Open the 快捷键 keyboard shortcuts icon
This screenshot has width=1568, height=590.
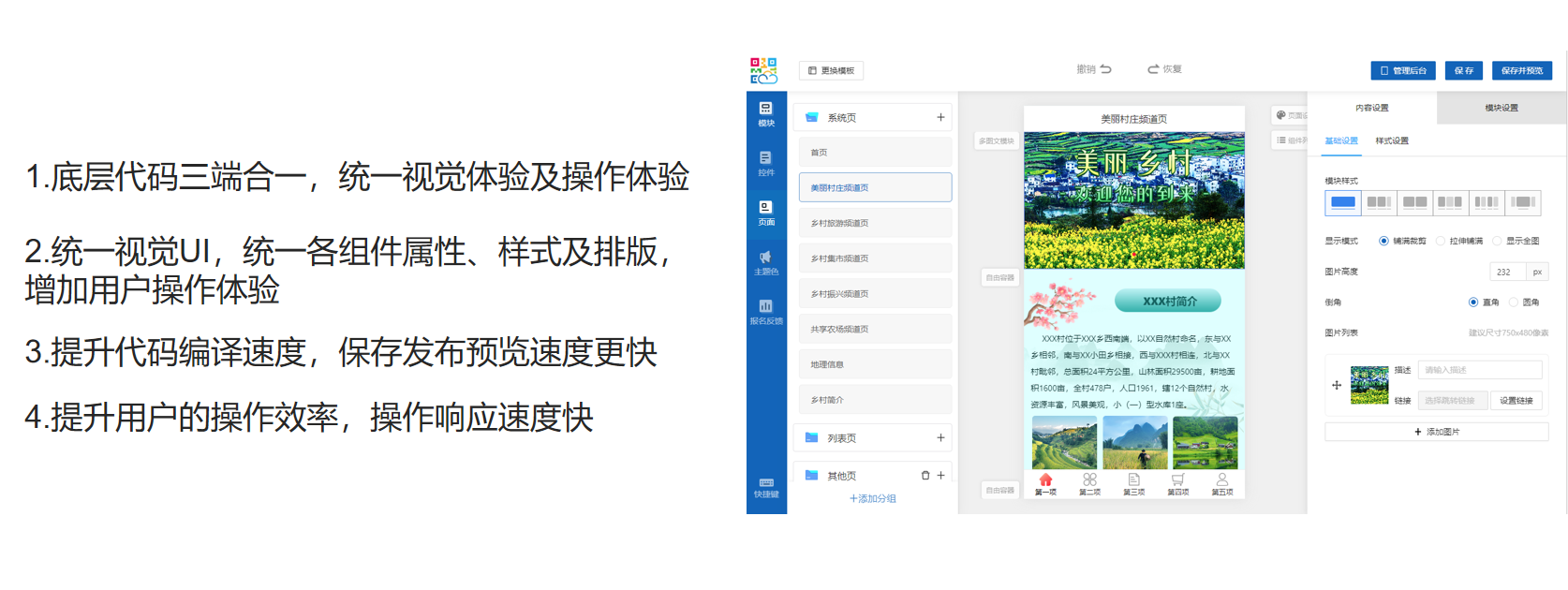click(765, 487)
